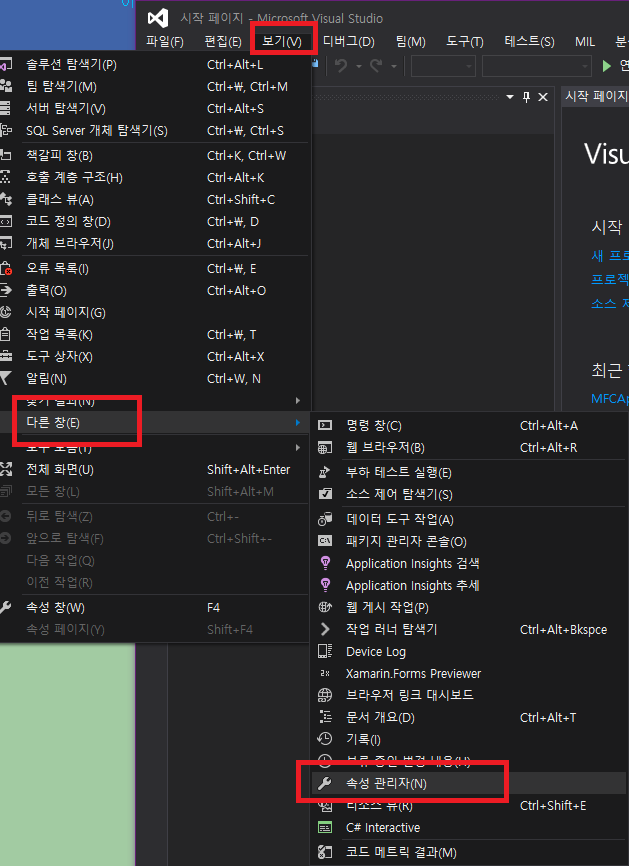629x866 pixels.
Task: Click the Device Log icon
Action: coord(325,652)
